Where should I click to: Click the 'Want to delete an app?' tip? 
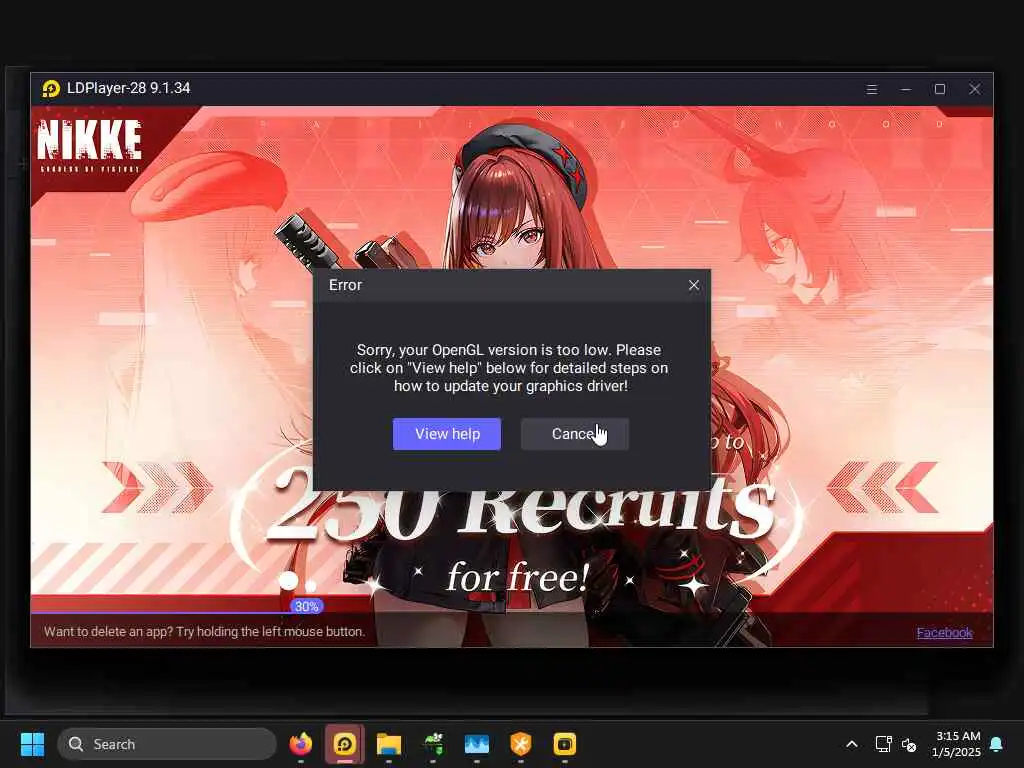204,632
